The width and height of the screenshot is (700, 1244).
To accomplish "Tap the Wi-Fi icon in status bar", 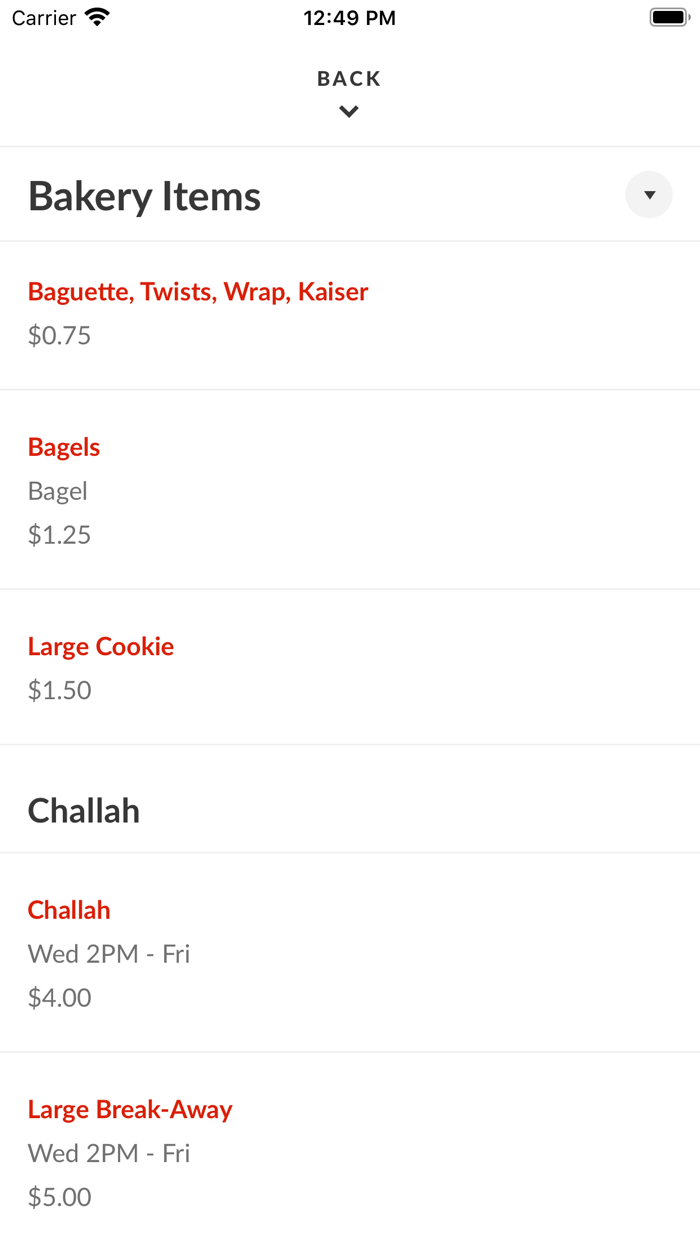I will pos(94,17).
